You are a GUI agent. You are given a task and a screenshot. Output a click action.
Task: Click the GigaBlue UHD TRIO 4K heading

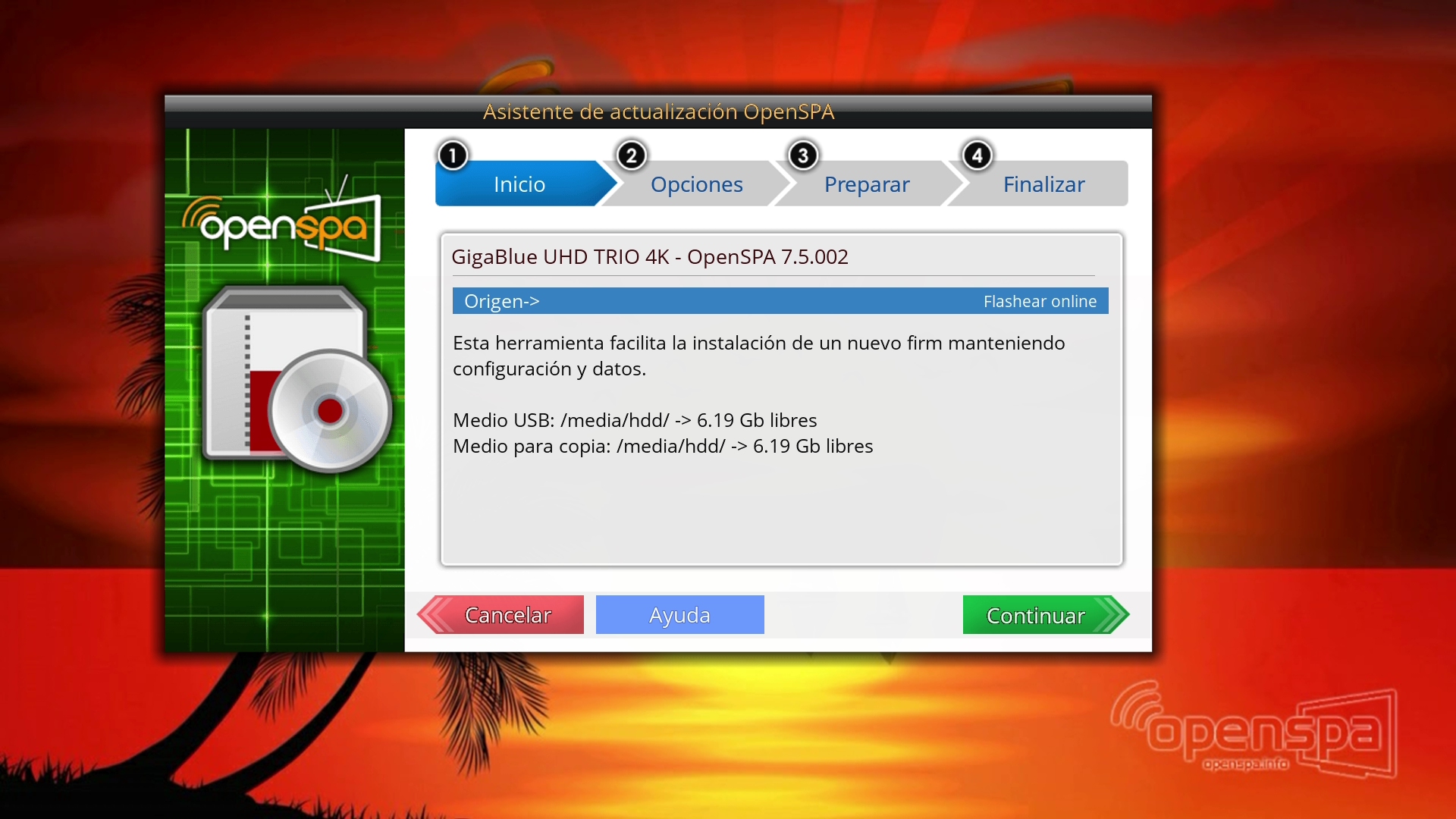649,257
